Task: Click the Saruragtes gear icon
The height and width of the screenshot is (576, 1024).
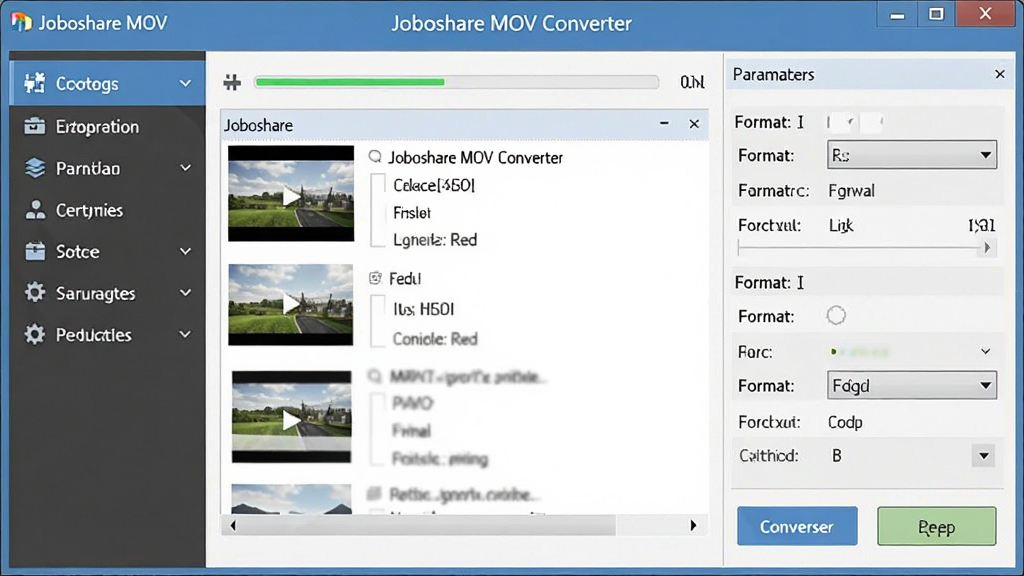Action: tap(35, 293)
